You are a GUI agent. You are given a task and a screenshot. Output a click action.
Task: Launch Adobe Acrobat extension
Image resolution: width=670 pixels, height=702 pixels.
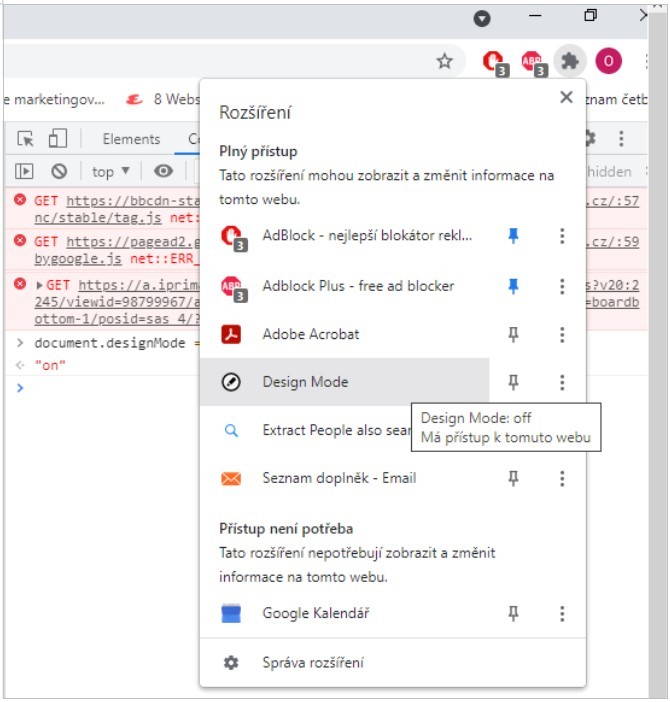click(x=345, y=334)
